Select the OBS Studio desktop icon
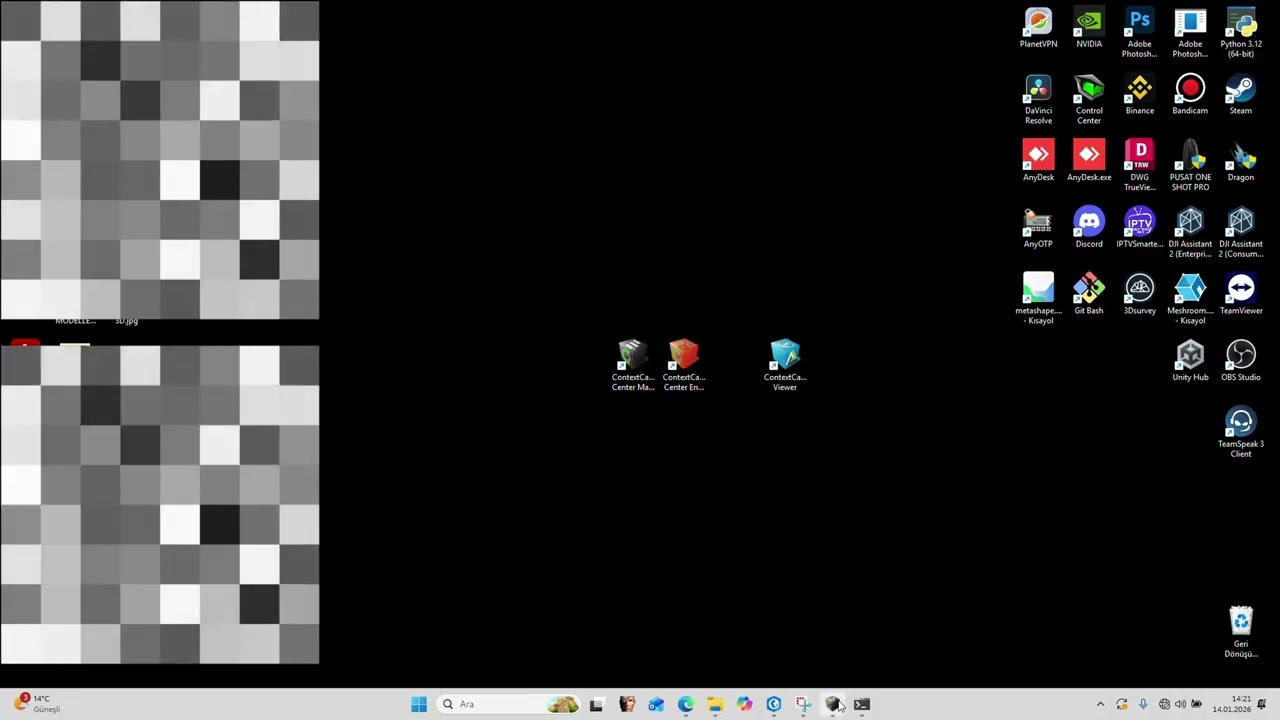 pyautogui.click(x=1241, y=362)
